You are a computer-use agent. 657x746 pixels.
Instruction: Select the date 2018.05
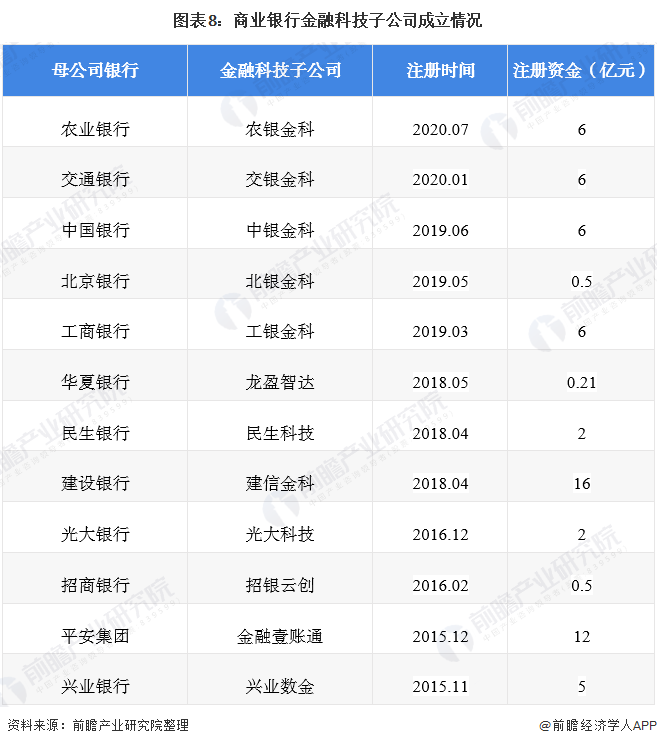coord(440,382)
